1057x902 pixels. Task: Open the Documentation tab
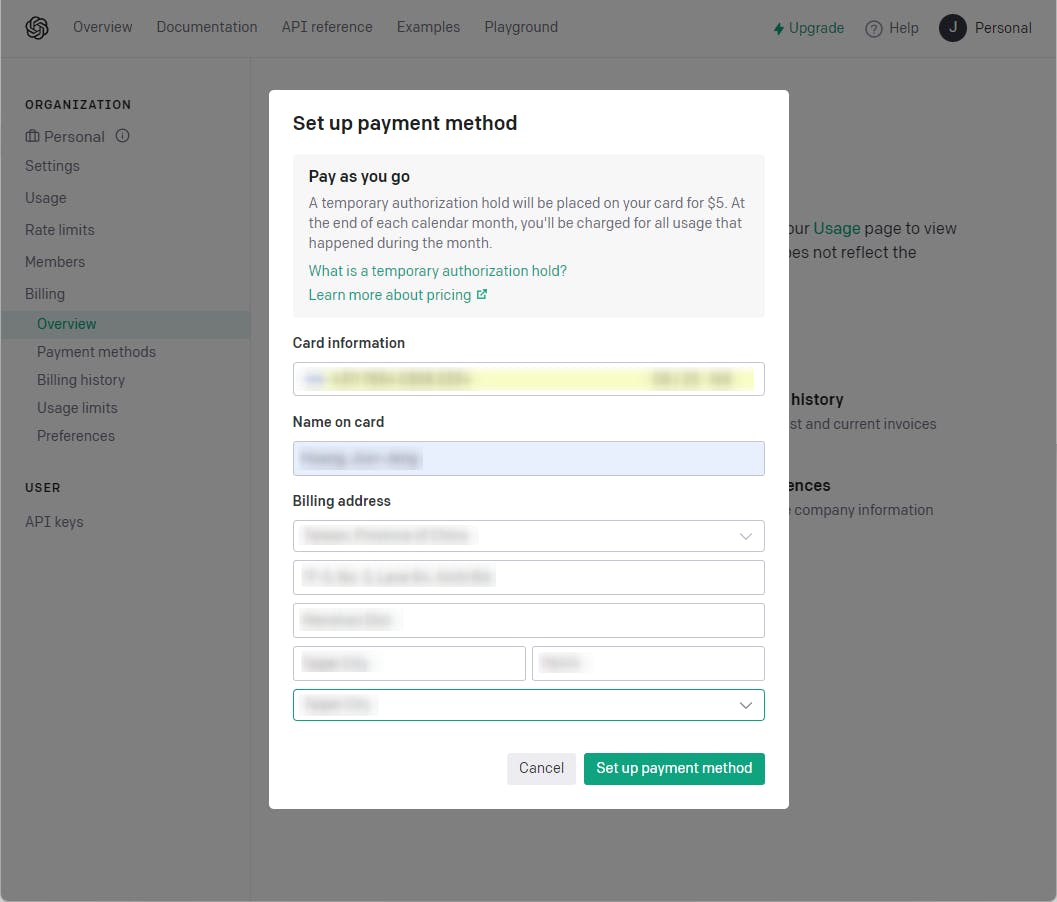pos(207,27)
